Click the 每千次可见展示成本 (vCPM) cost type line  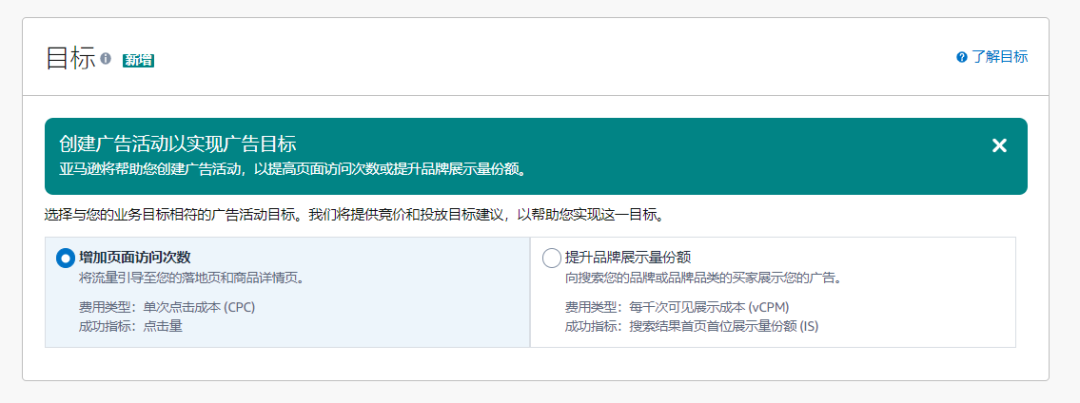click(x=670, y=307)
